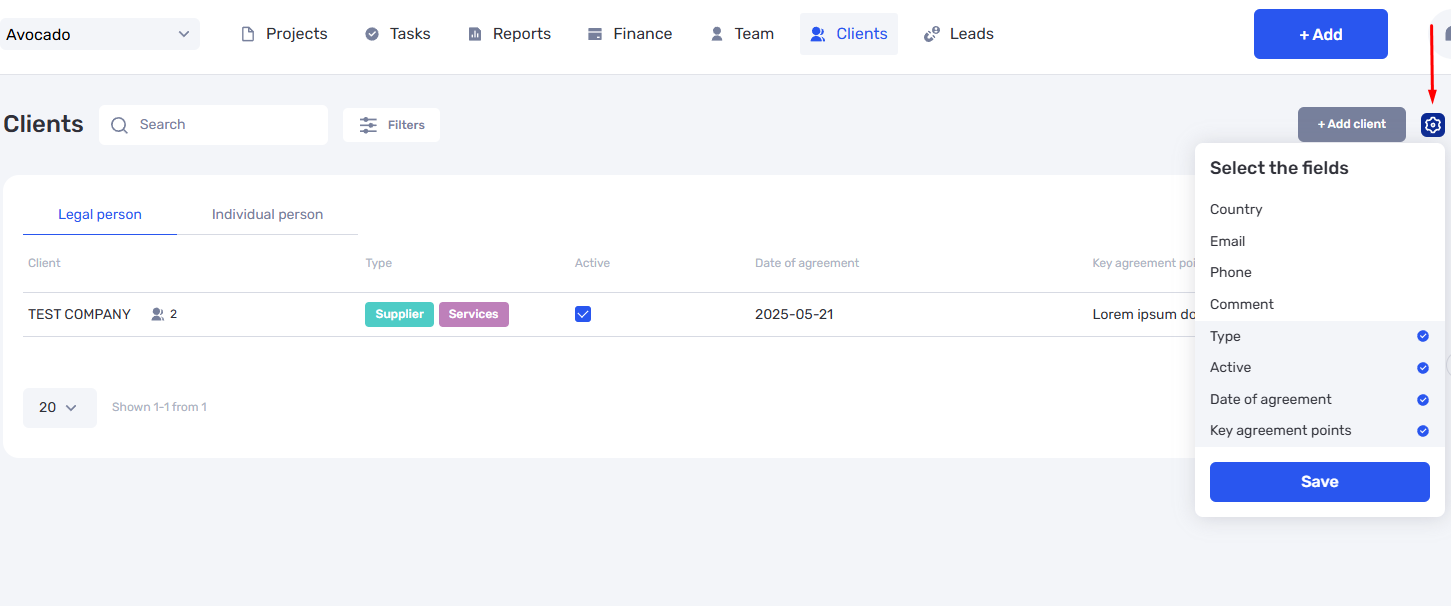The width and height of the screenshot is (1451, 606).
Task: Enable the Email field
Action: [x=1319, y=241]
